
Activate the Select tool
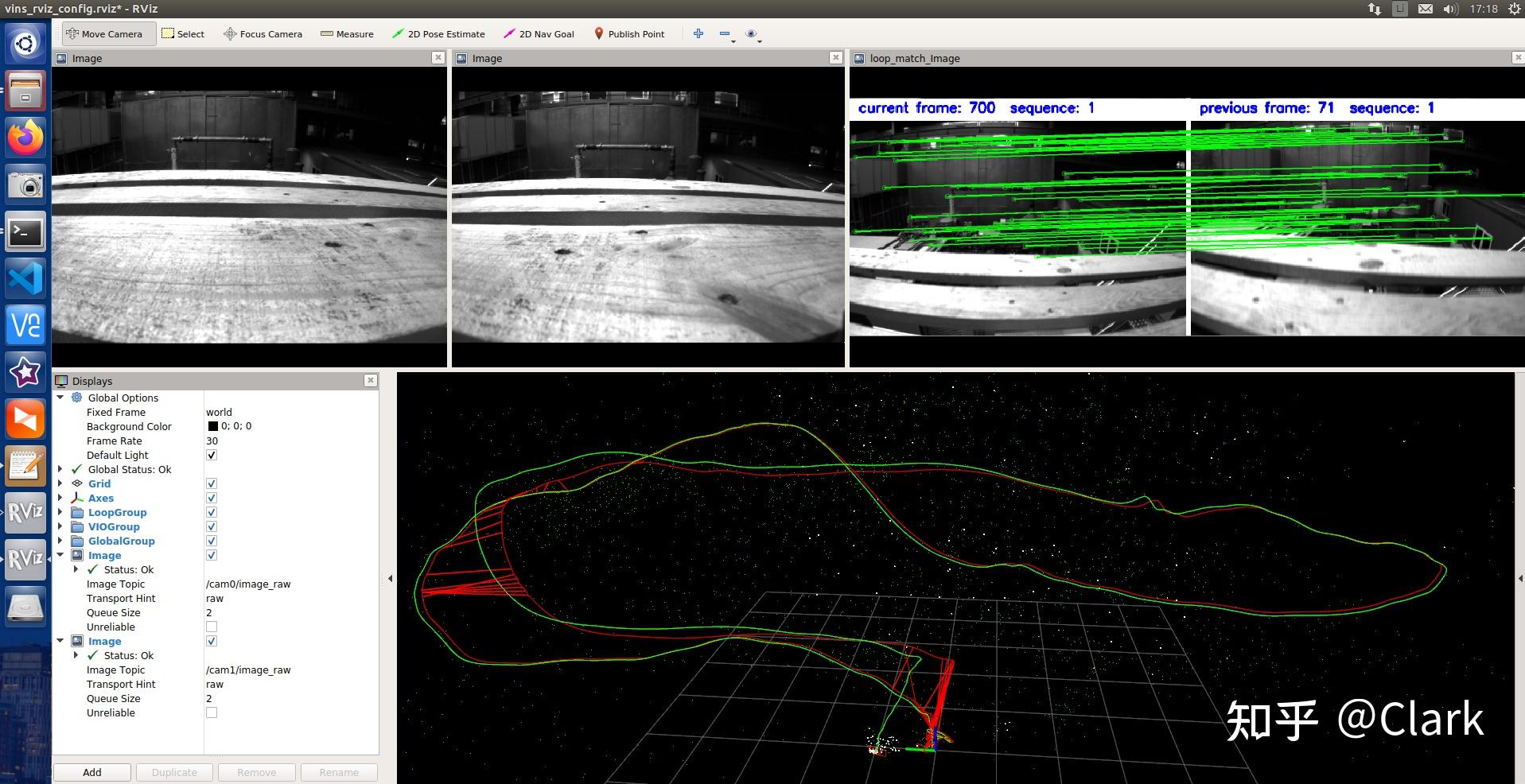coord(183,34)
